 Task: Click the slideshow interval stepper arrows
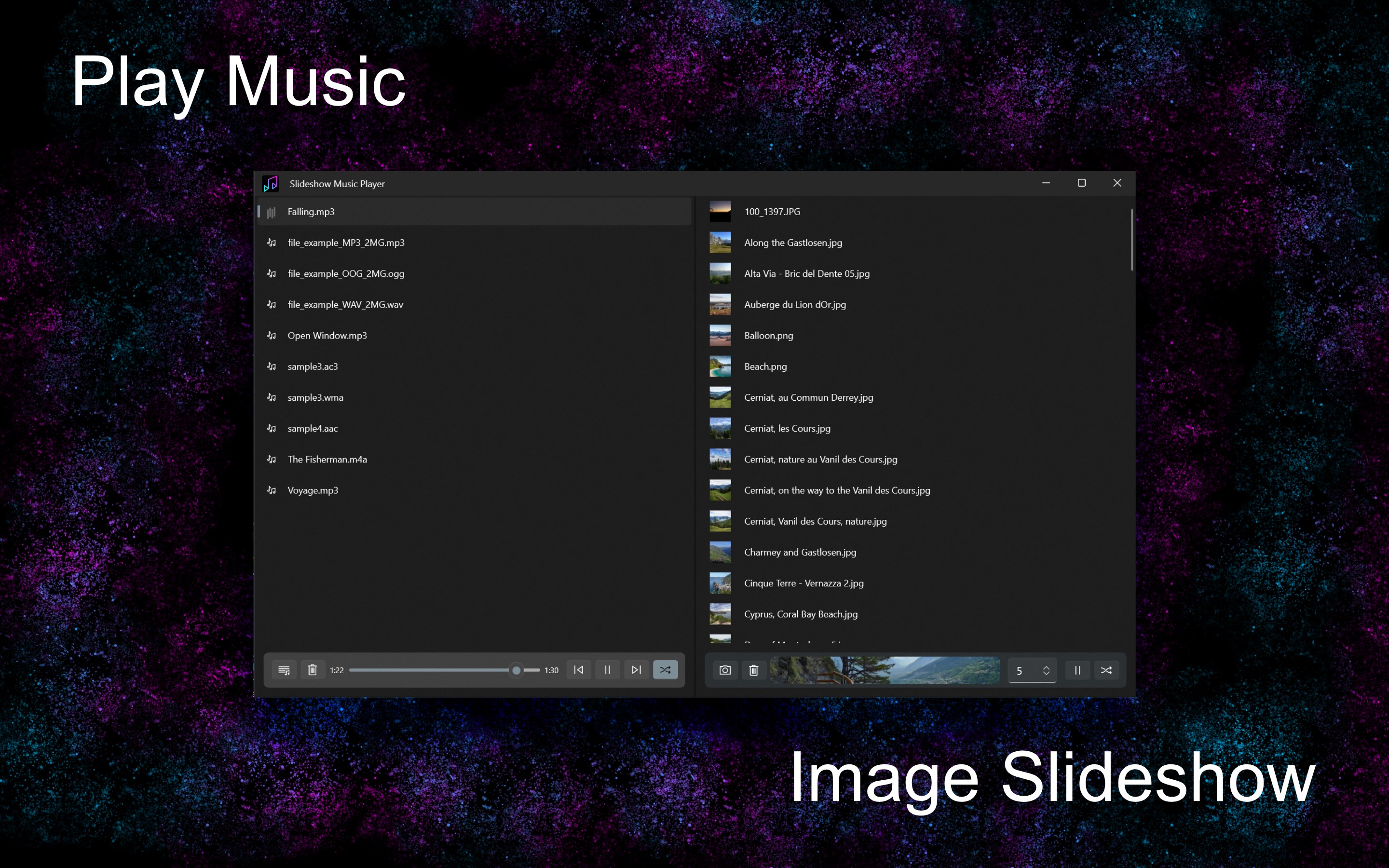pos(1047,670)
